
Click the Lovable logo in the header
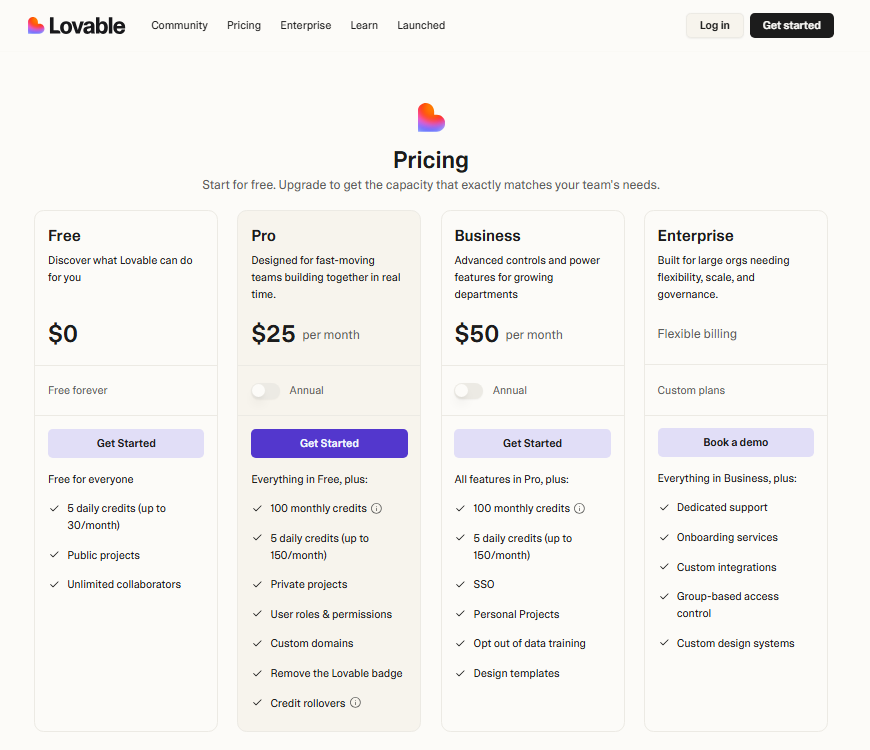click(x=77, y=26)
